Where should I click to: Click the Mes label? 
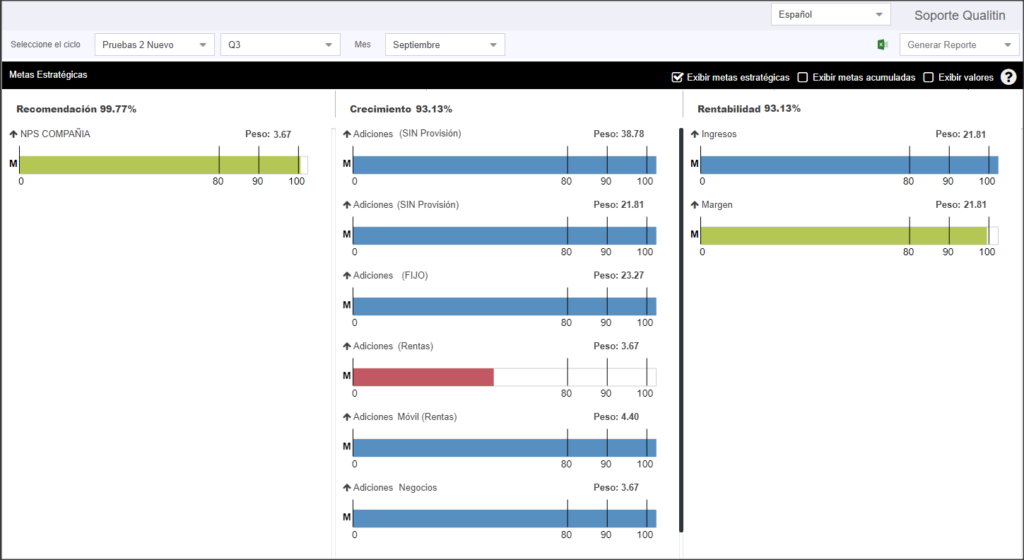[362, 44]
